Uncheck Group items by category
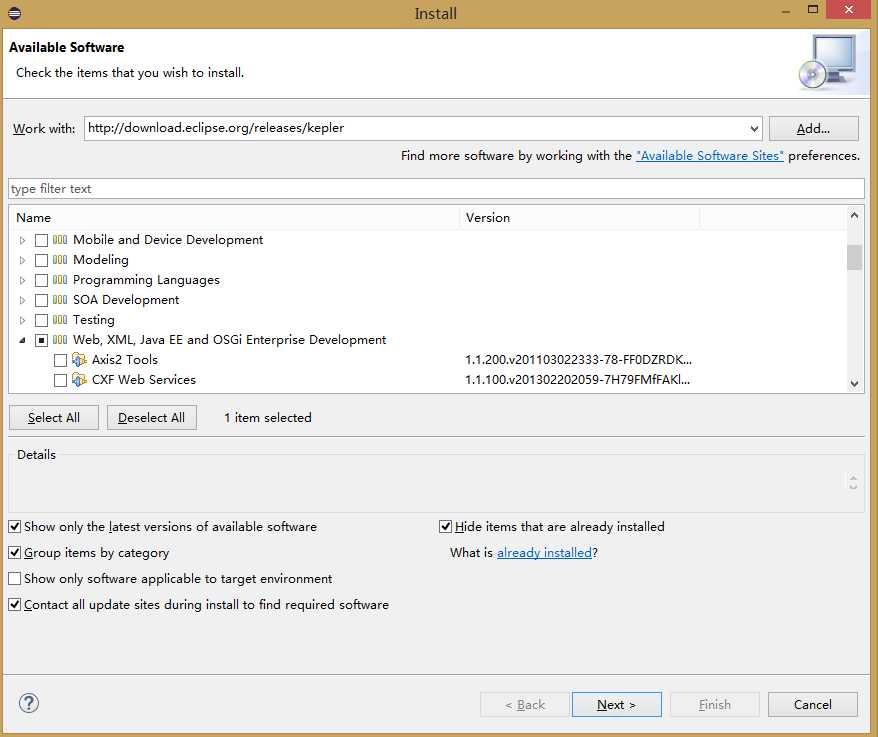Image resolution: width=878 pixels, height=737 pixels. click(15, 553)
